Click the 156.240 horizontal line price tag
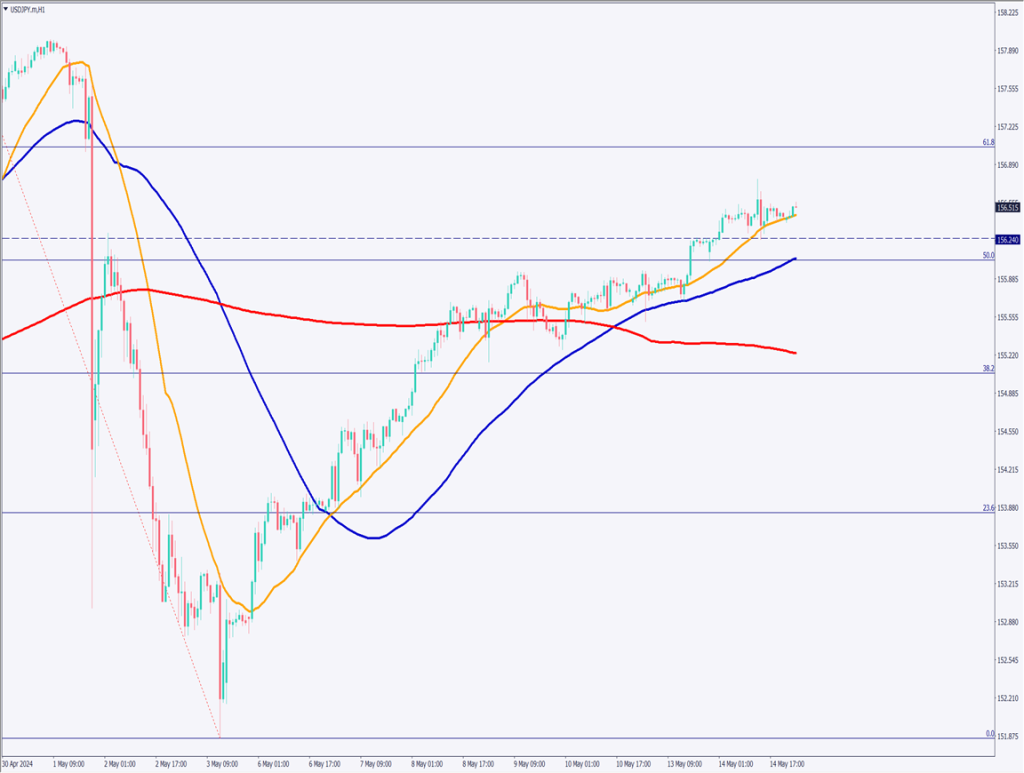1024x773 pixels. point(1007,240)
